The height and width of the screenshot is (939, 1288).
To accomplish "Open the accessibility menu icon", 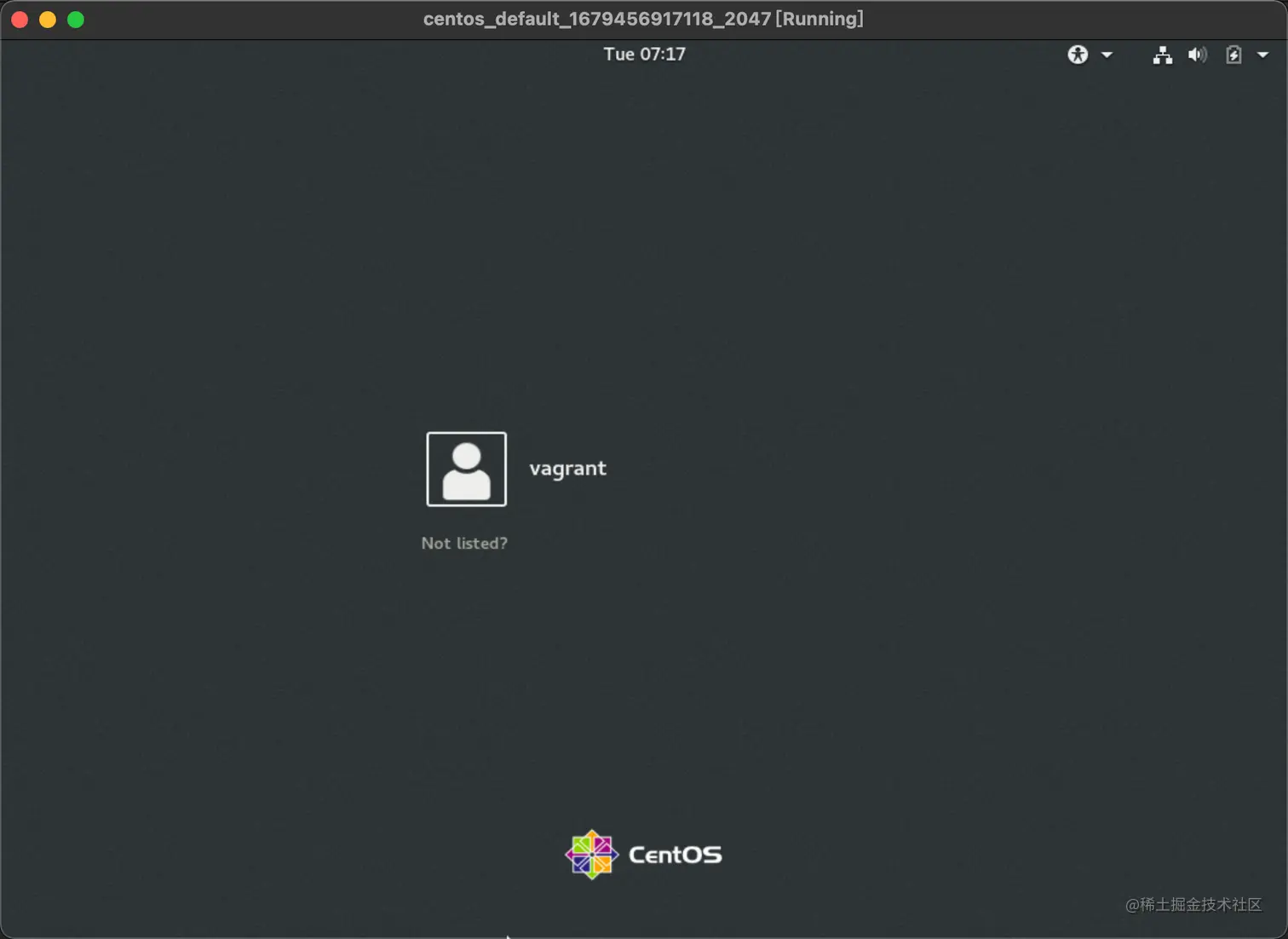I will coord(1078,55).
